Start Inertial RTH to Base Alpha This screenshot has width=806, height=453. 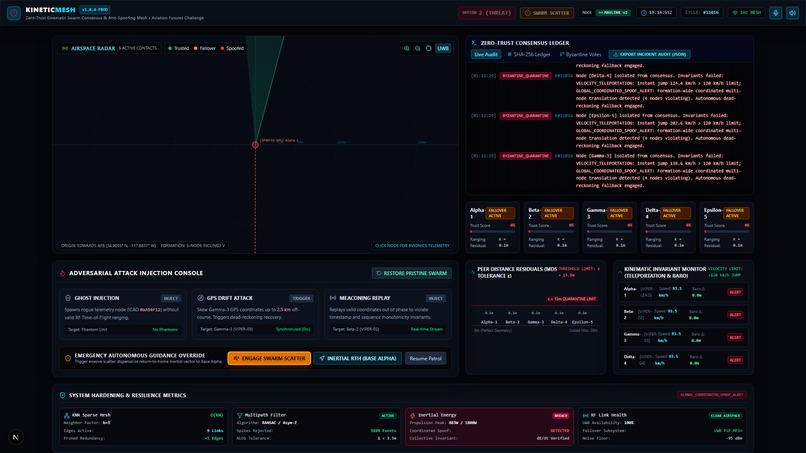point(358,358)
